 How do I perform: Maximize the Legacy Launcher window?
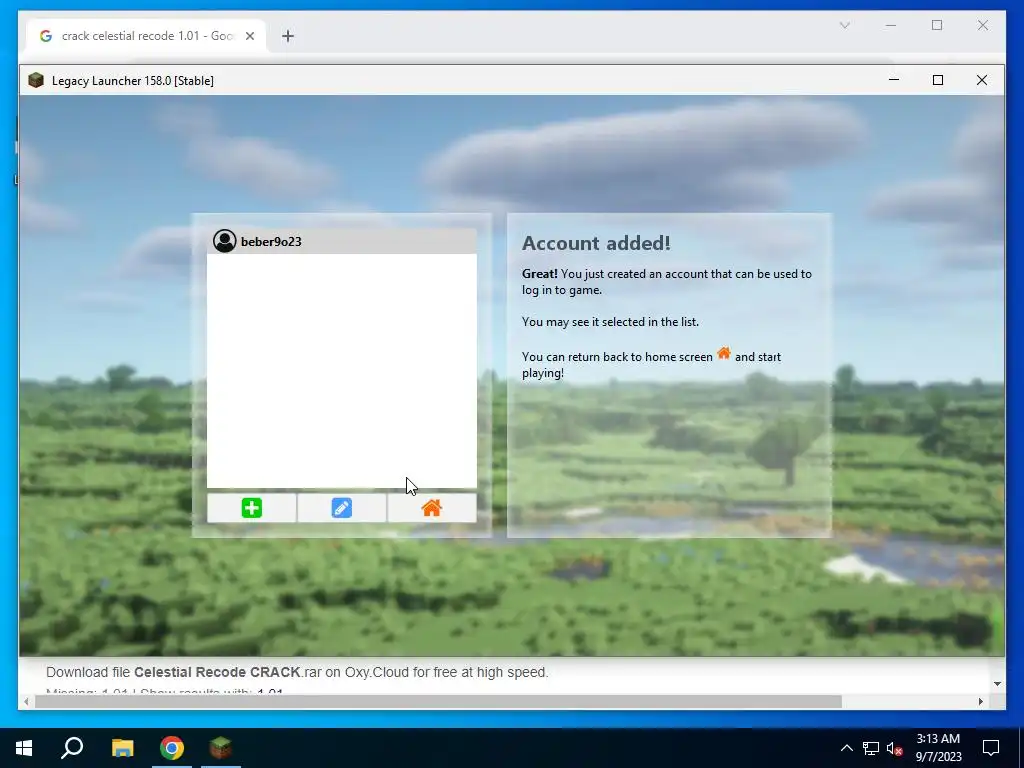(x=938, y=80)
